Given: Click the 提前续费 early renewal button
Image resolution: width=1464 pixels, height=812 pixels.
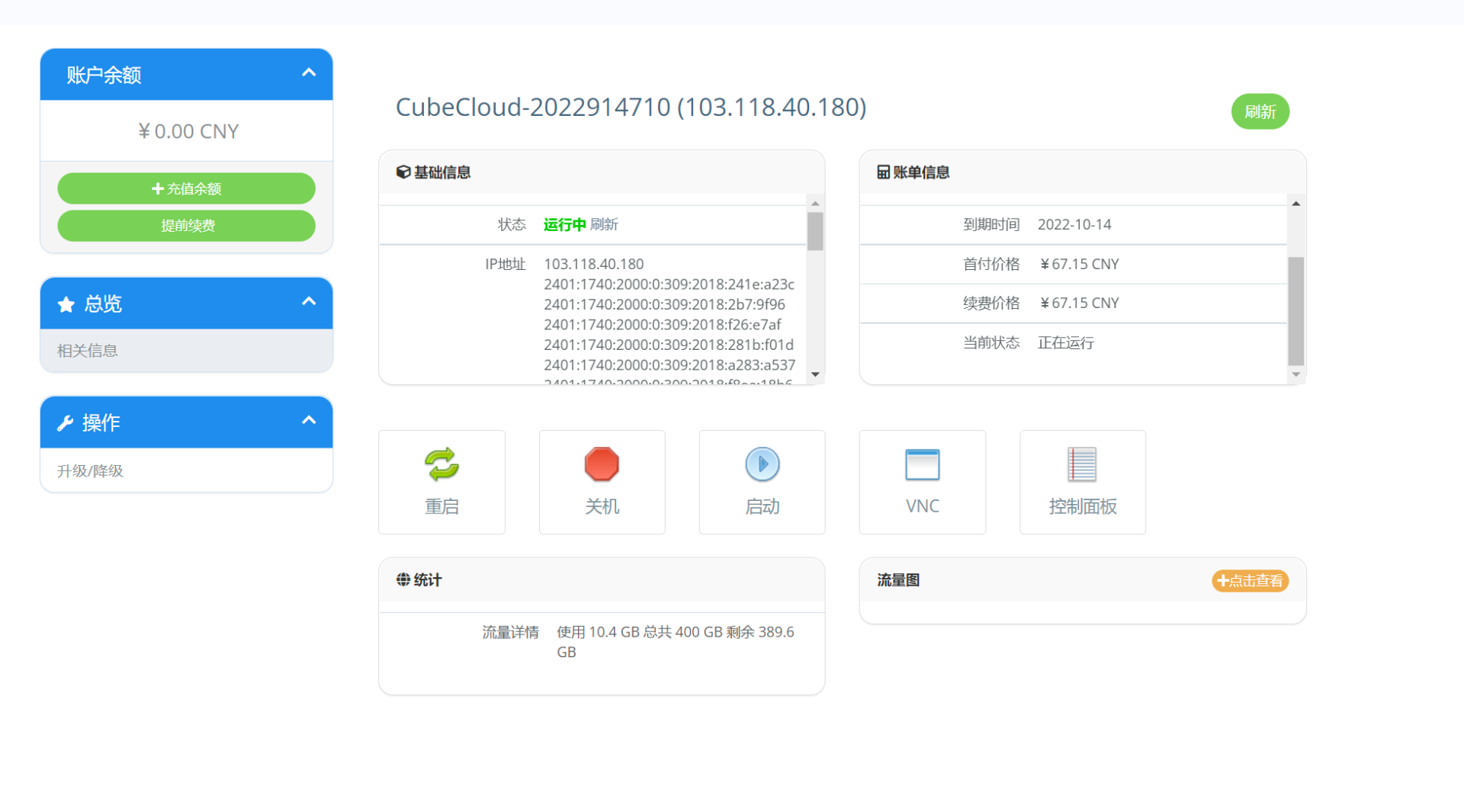Looking at the screenshot, I should 187,226.
